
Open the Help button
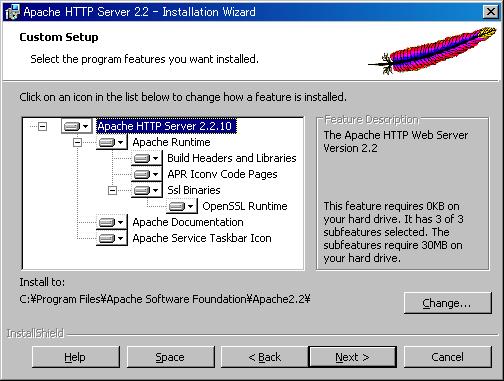(x=76, y=357)
